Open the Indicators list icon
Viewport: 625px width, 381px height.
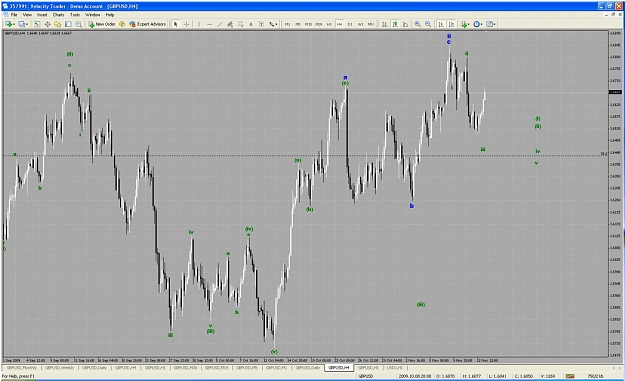point(464,24)
